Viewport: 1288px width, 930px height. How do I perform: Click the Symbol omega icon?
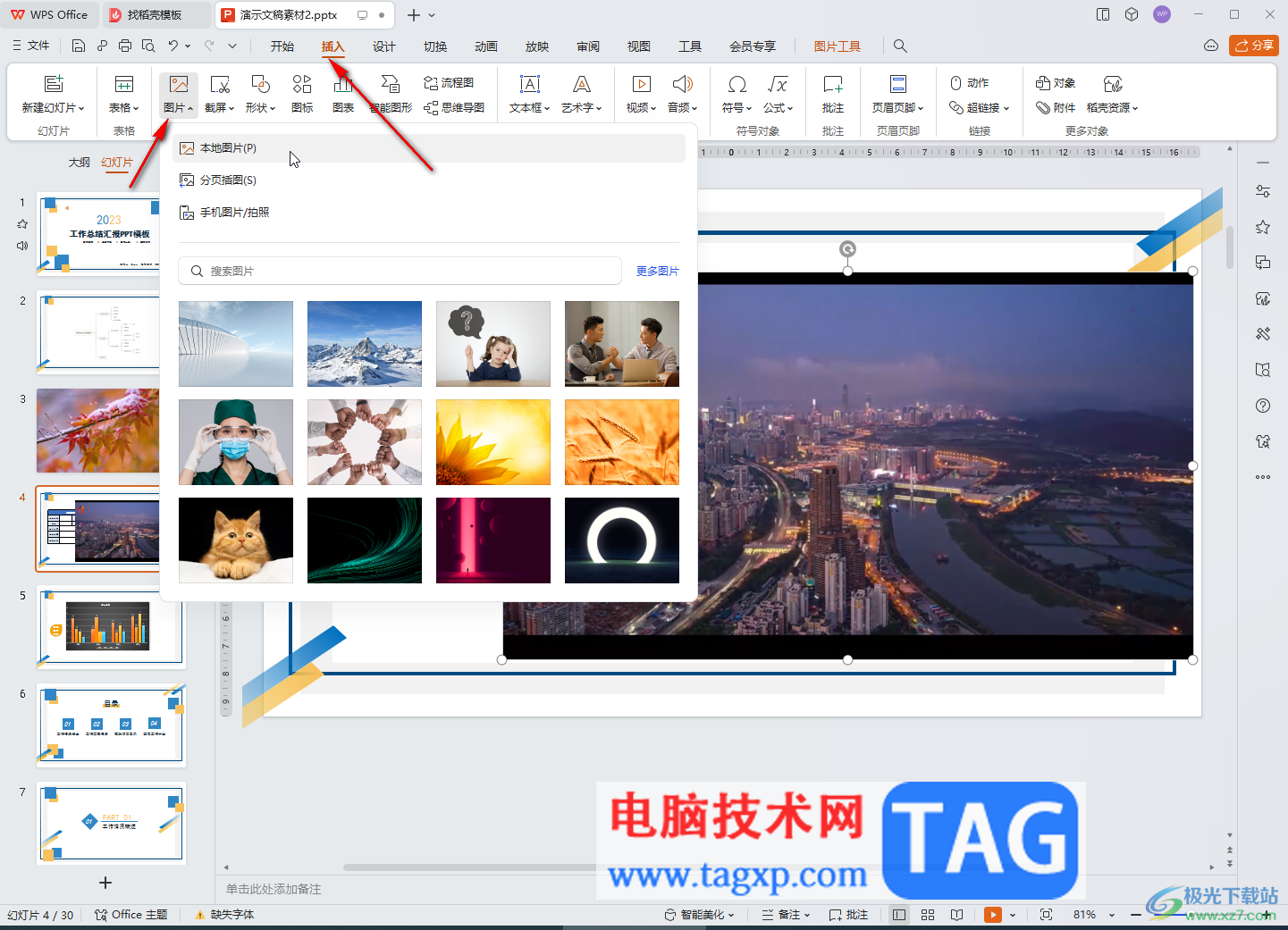point(737,84)
